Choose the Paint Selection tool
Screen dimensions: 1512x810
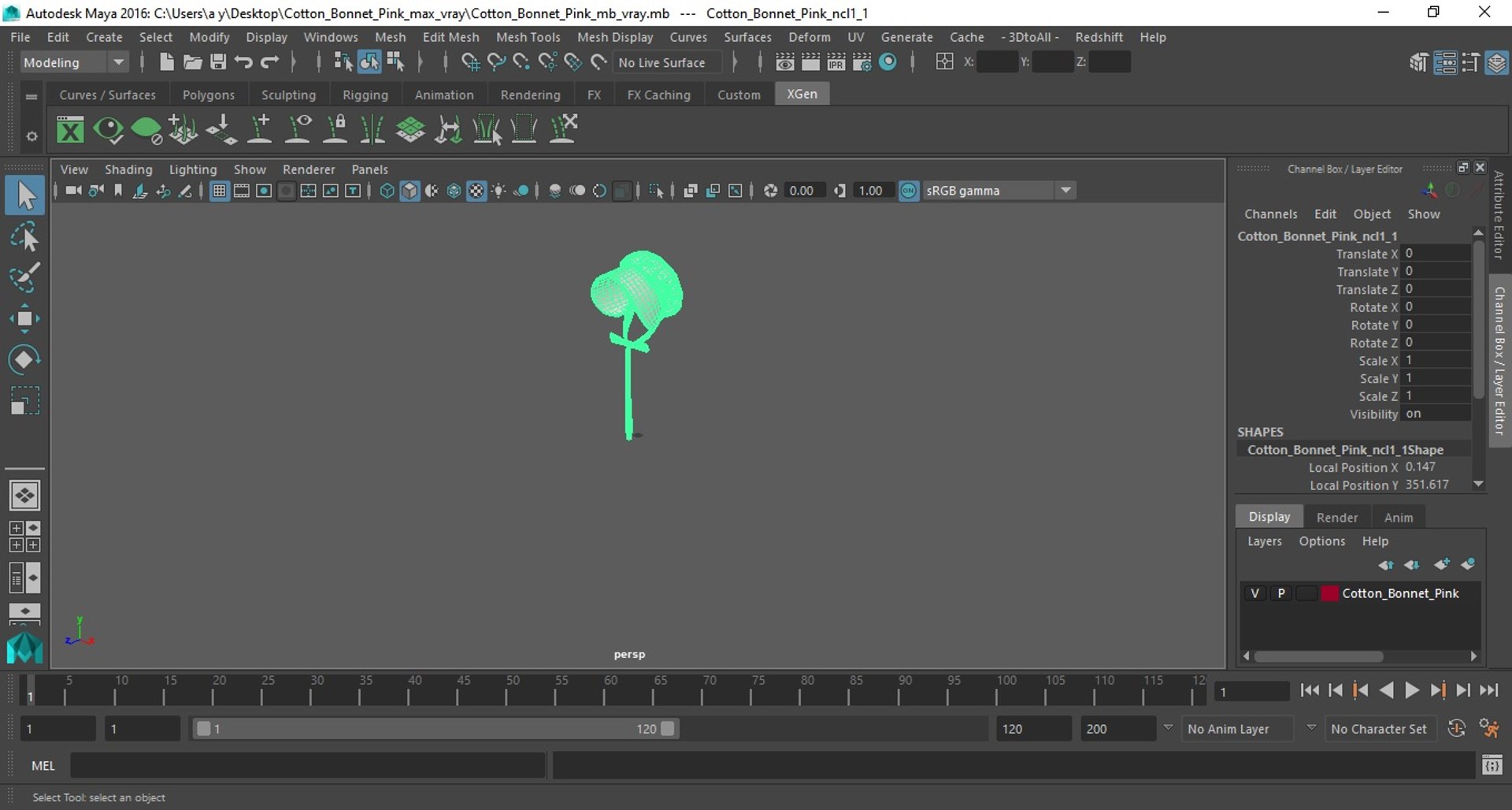tap(24, 277)
